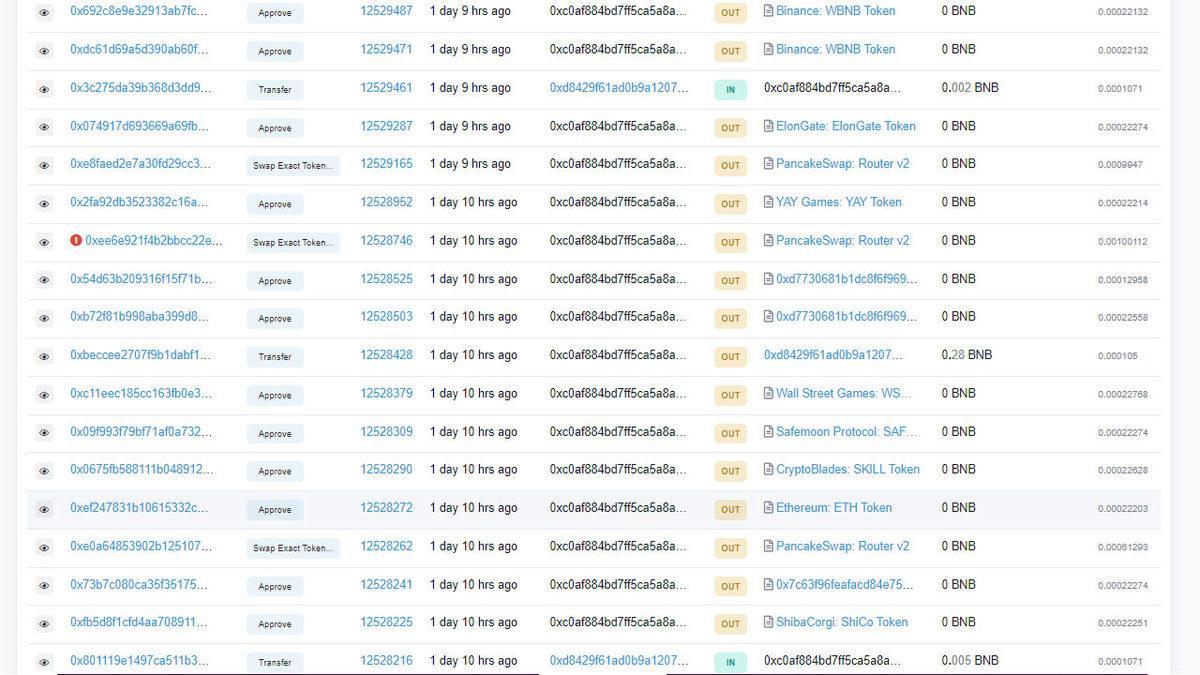Click the Transfer method badge on block 12529461 row
This screenshot has width=1200, height=675.
coord(275,90)
